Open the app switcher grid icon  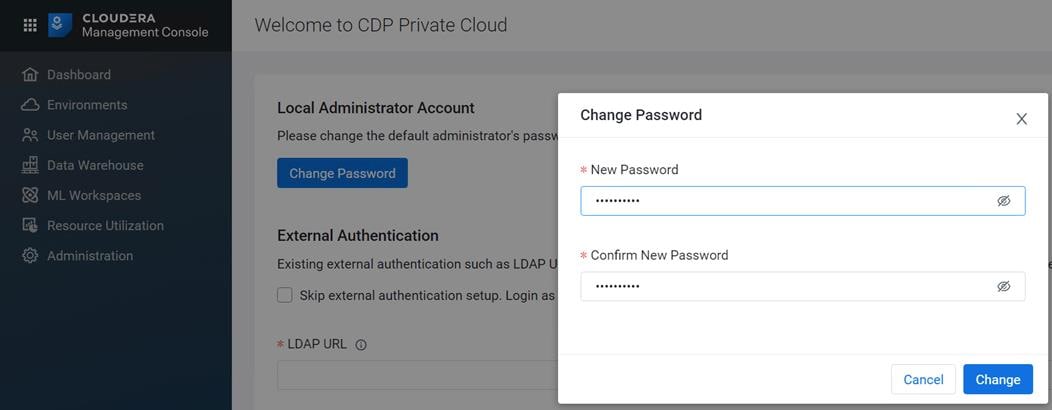[x=30, y=25]
